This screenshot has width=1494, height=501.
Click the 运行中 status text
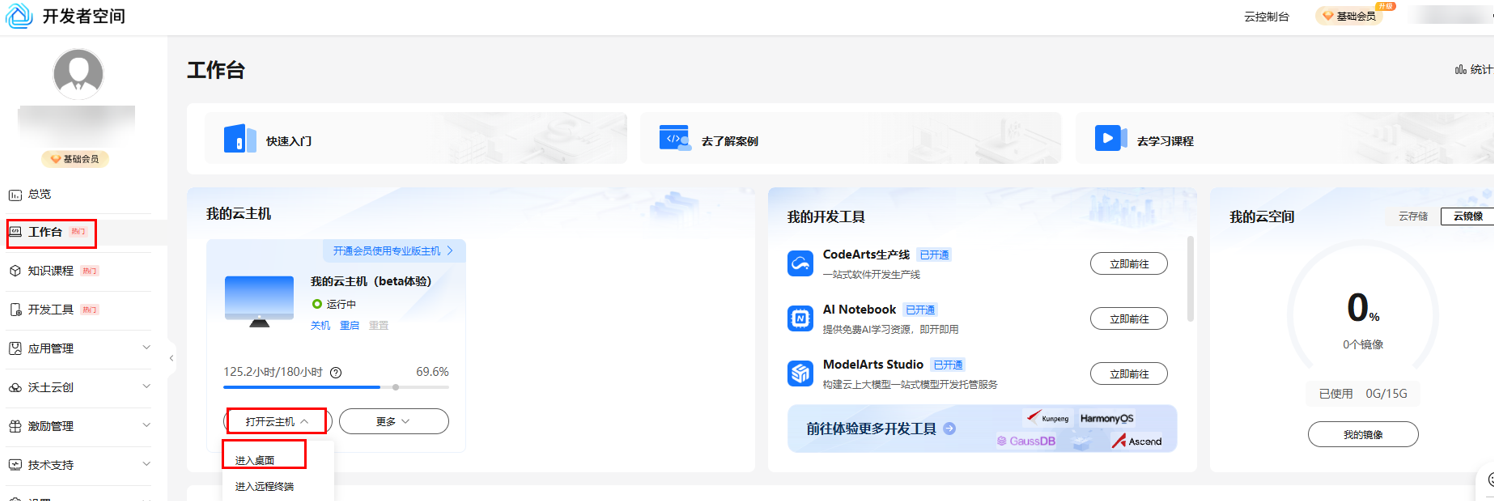tap(341, 304)
